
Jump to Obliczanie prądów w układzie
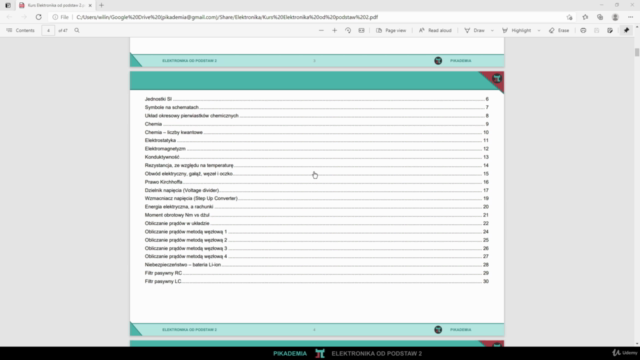[x=316, y=223]
